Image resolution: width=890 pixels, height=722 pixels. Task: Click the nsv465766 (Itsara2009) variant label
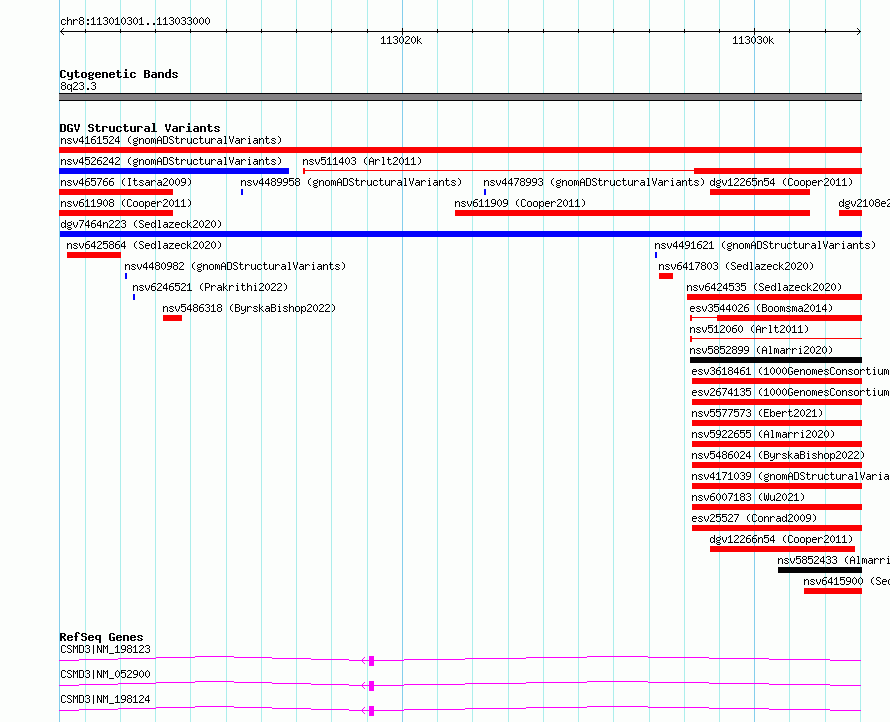126,182
